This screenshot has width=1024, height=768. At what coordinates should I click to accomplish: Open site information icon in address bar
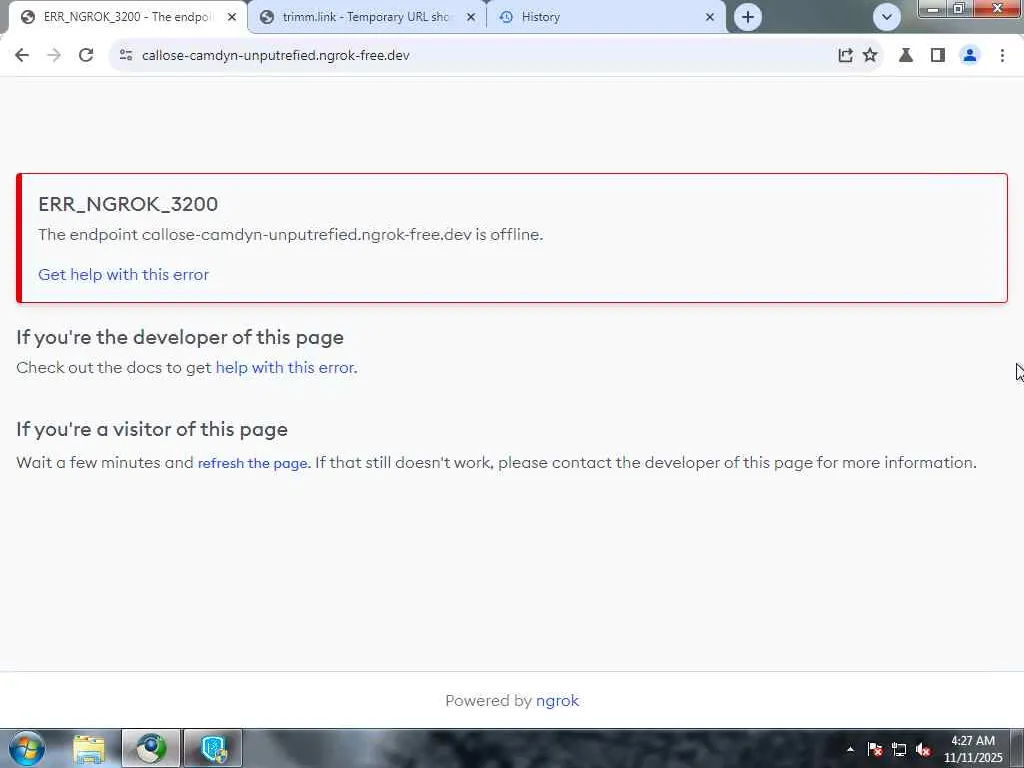point(125,55)
